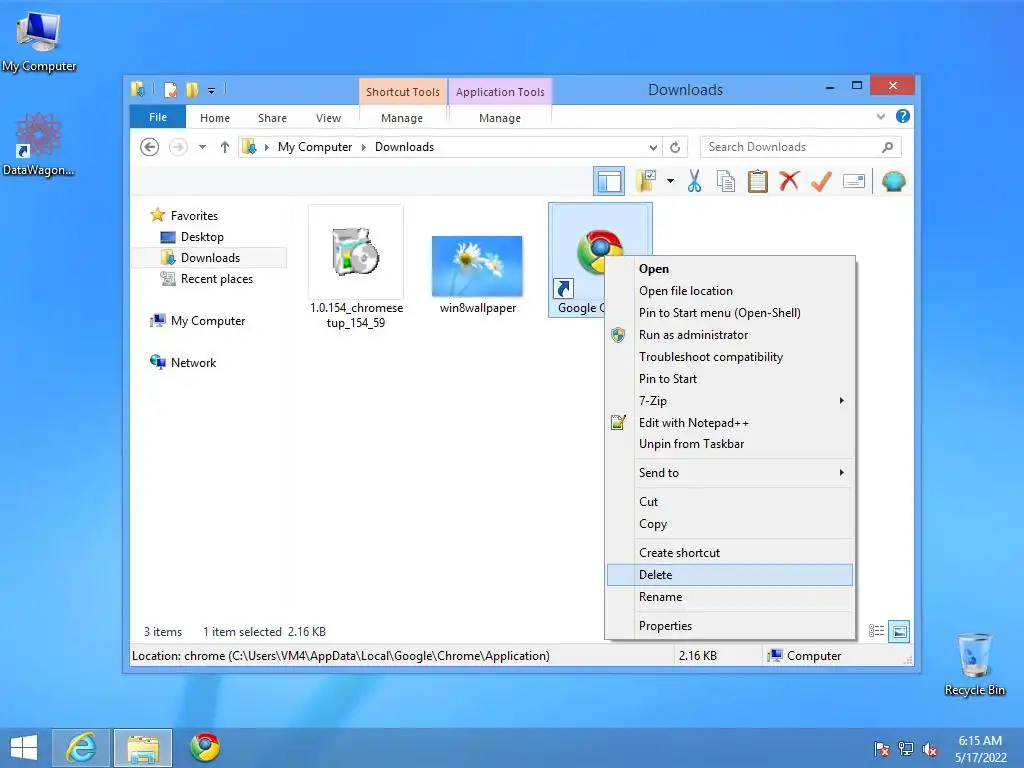Go up one folder level arrow
Image resolution: width=1024 pixels, height=768 pixels.
coord(225,147)
